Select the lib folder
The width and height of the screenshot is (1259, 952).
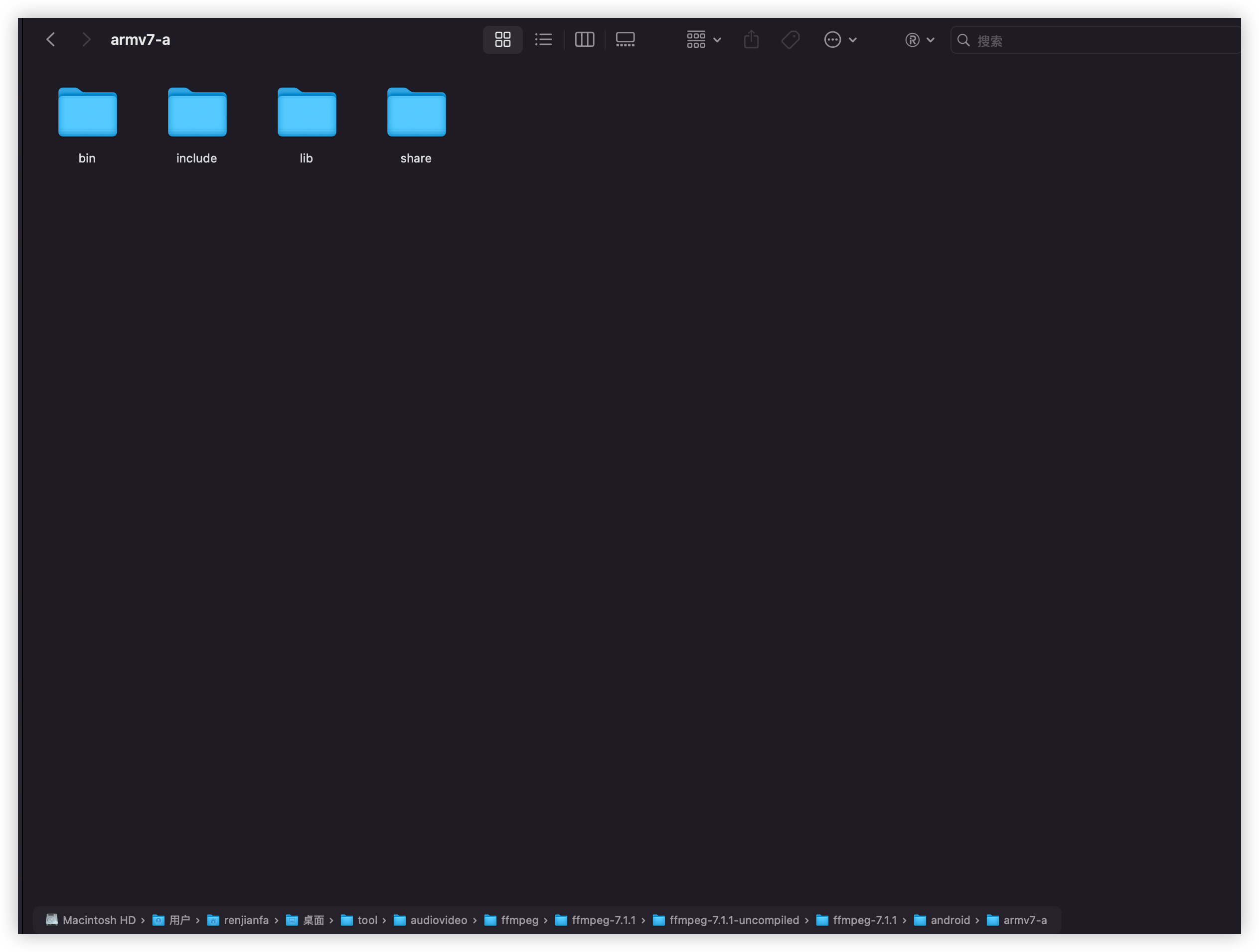307,113
